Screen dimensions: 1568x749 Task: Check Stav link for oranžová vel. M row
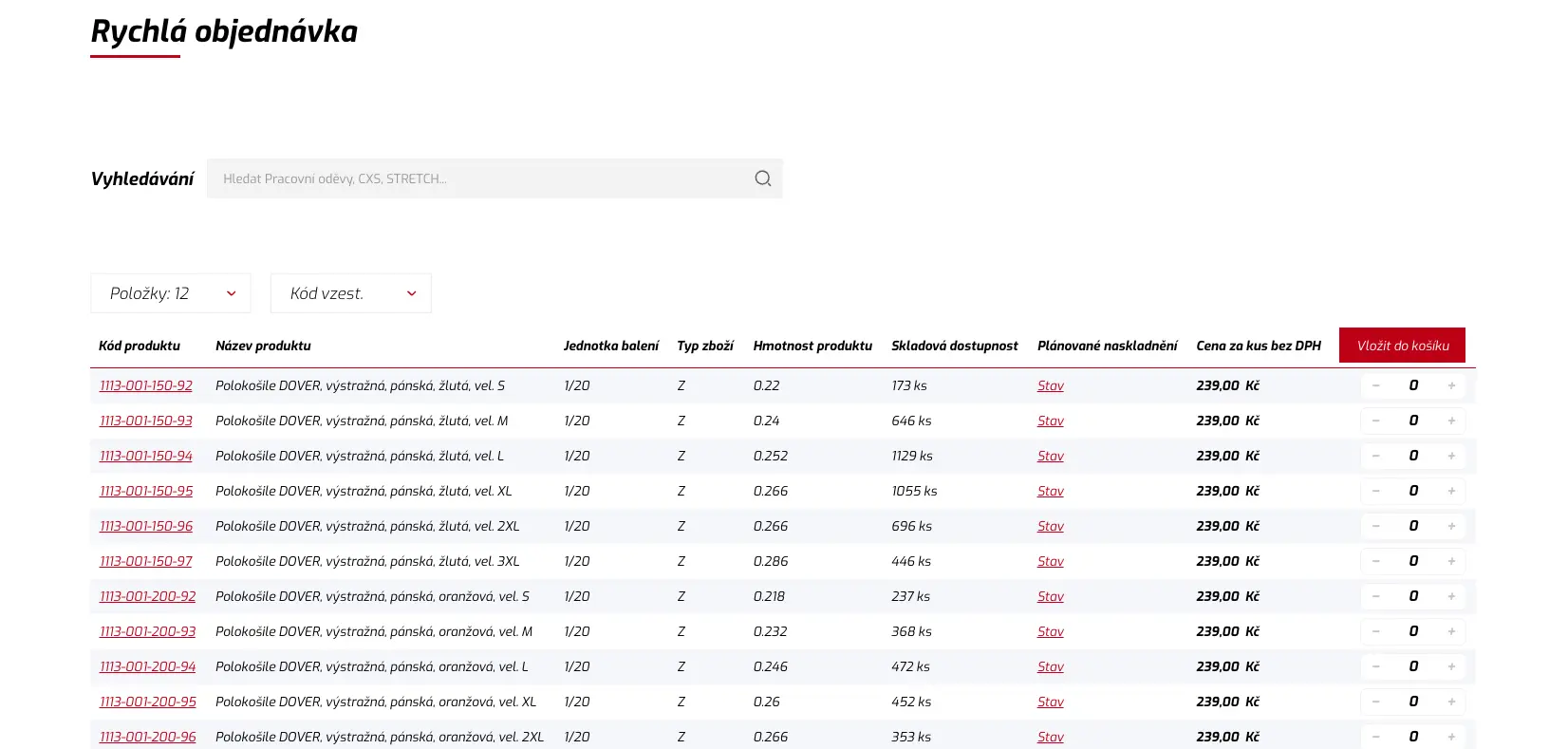click(1050, 631)
